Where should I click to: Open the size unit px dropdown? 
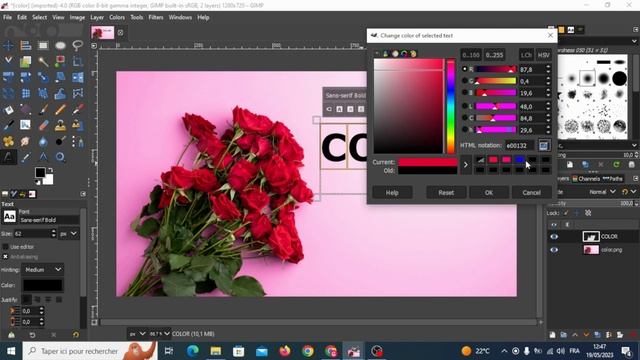(x=69, y=233)
